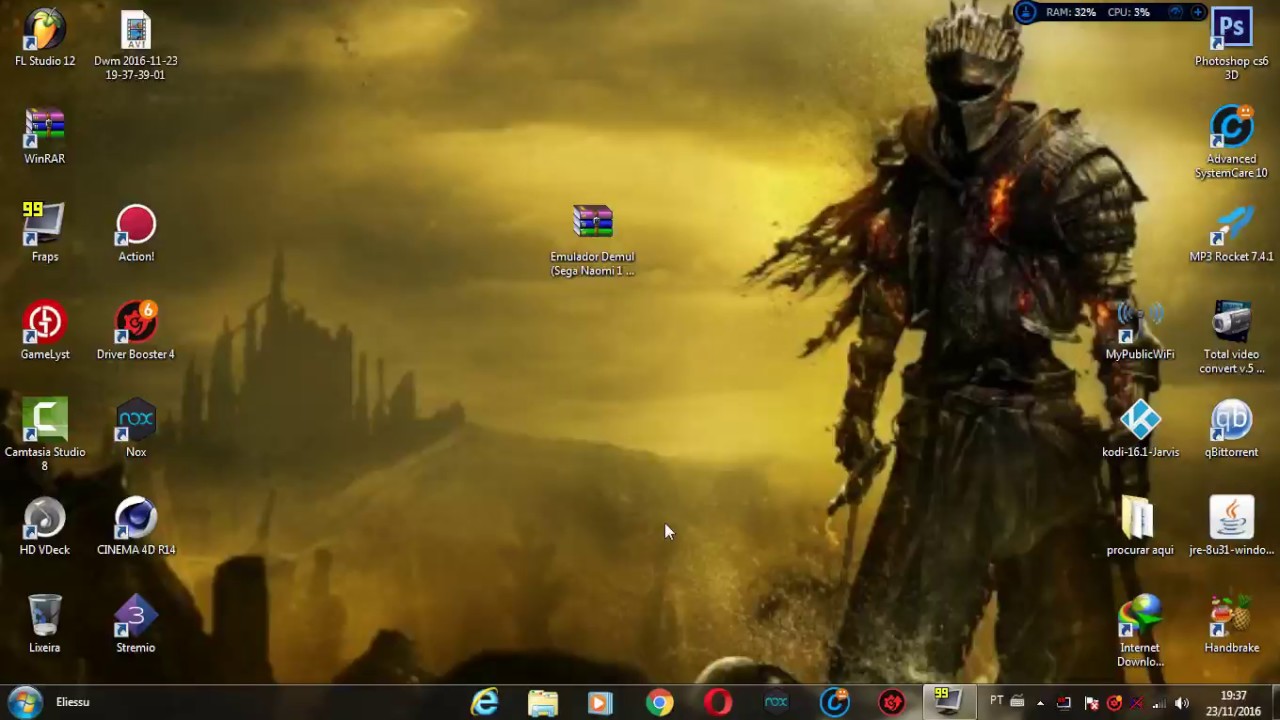The width and height of the screenshot is (1280, 720).
Task: Open the CINEMA 4D R14 shortcut
Action: click(x=136, y=526)
